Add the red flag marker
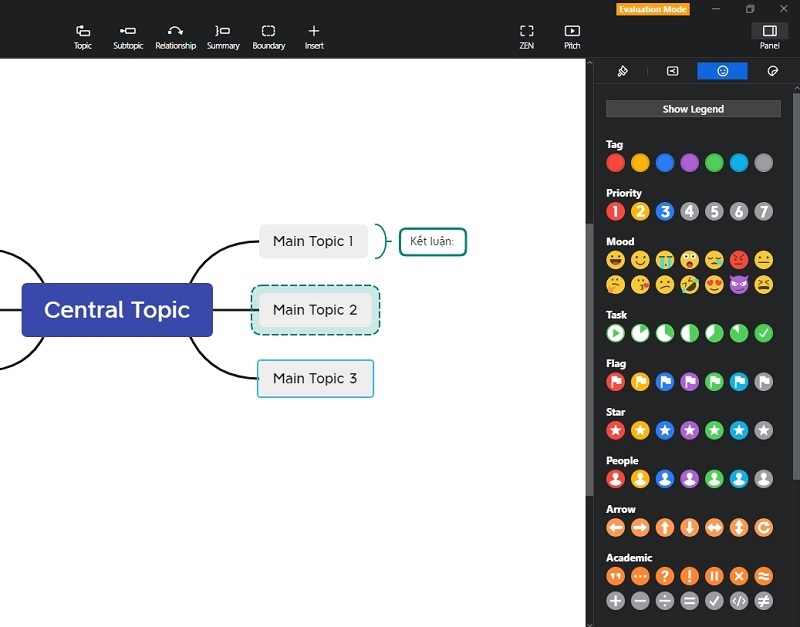 click(x=616, y=381)
